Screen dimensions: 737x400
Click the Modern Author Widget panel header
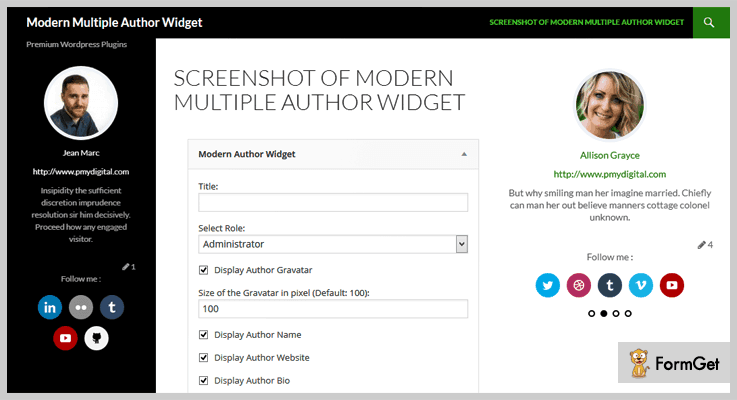point(333,154)
